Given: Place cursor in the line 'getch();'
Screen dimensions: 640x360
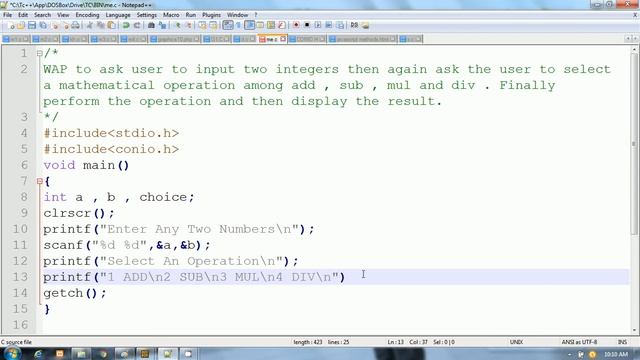Looking at the screenshot, I should pos(75,293).
